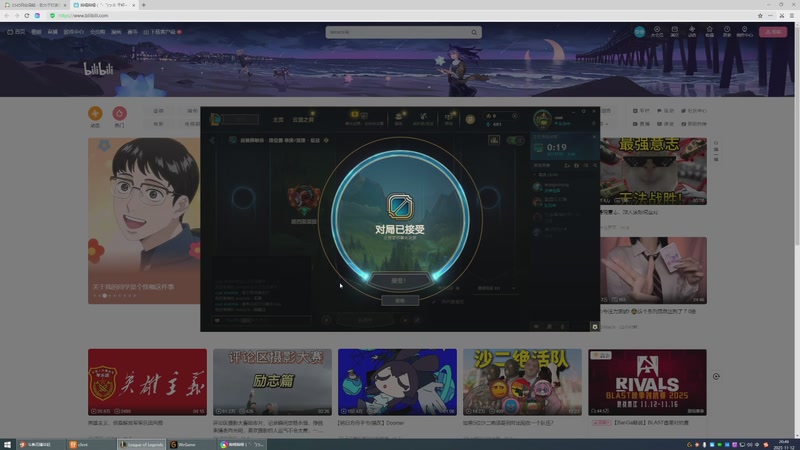Open the red 英雄主義 video thumbnail
Image resolution: width=800 pixels, height=450 pixels.
[147, 382]
